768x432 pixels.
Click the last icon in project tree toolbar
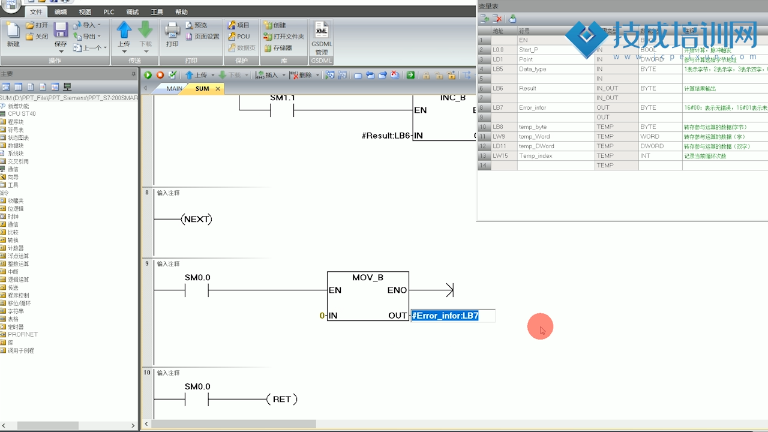[x=67, y=87]
